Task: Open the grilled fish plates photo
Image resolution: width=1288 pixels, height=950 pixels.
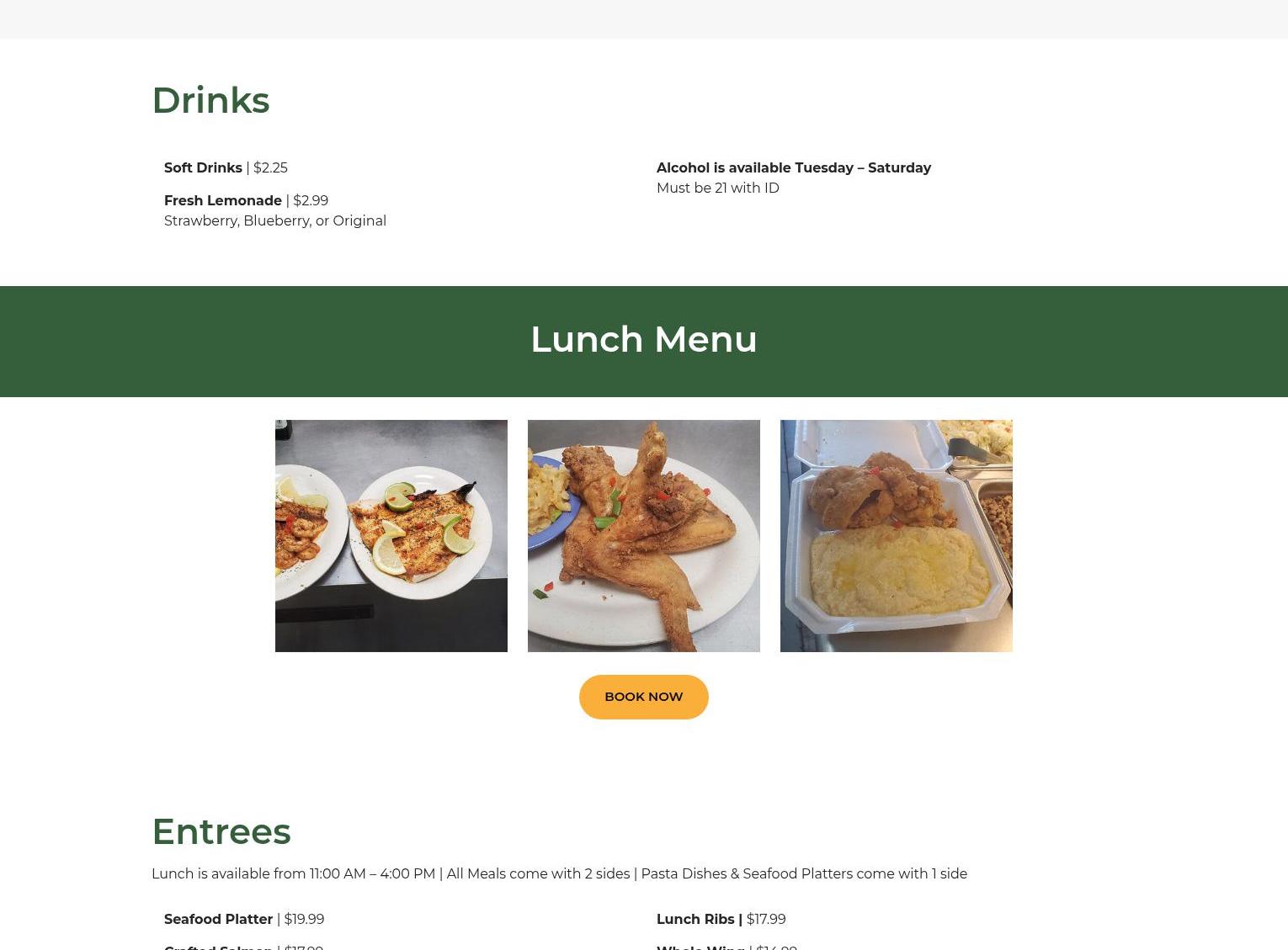Action: 391,536
